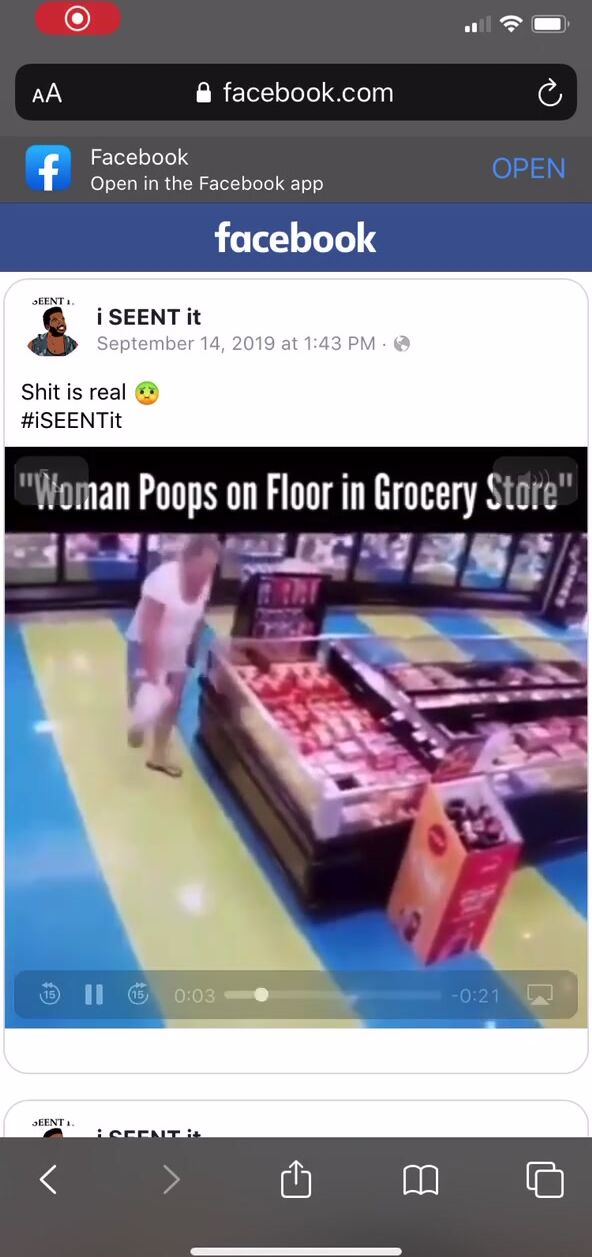The image size is (592, 1257).
Task: Toggle video mute speaker button
Action: pyautogui.click(x=535, y=481)
